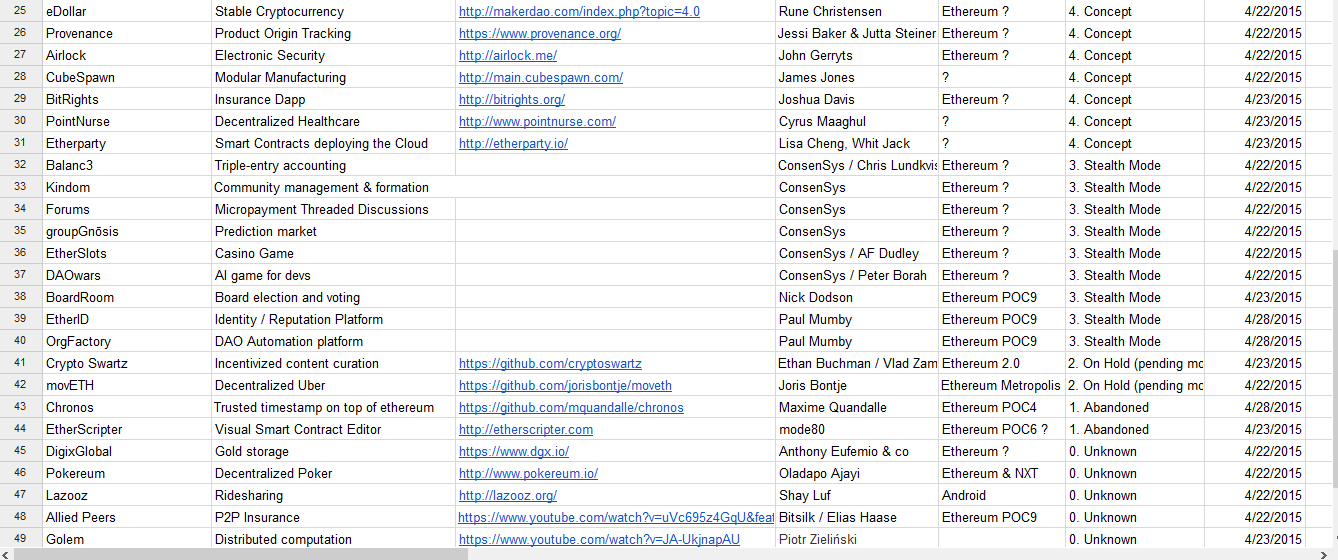Open the github jorisbontje moveth link

[565, 386]
